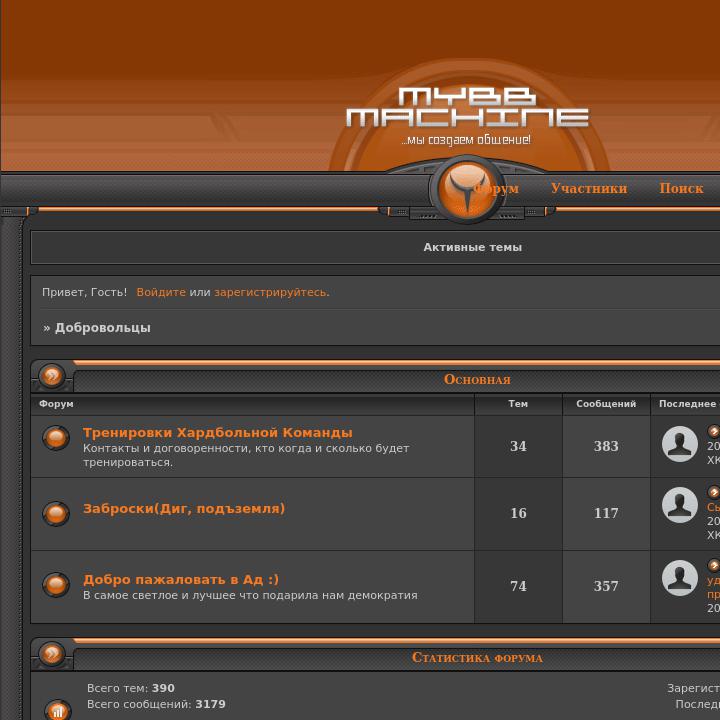Click avatar in Добро пажаловать в Ад row
The width and height of the screenshot is (720, 720).
pyautogui.click(x=680, y=578)
